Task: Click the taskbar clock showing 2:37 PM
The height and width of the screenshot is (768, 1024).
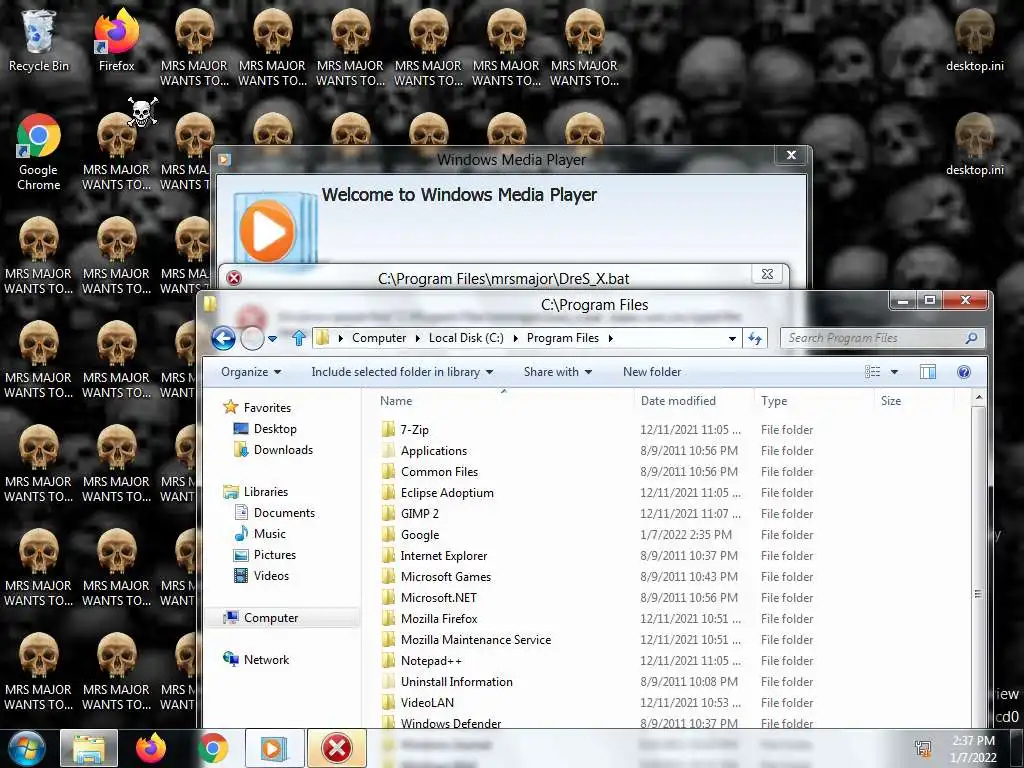Action: (973, 749)
